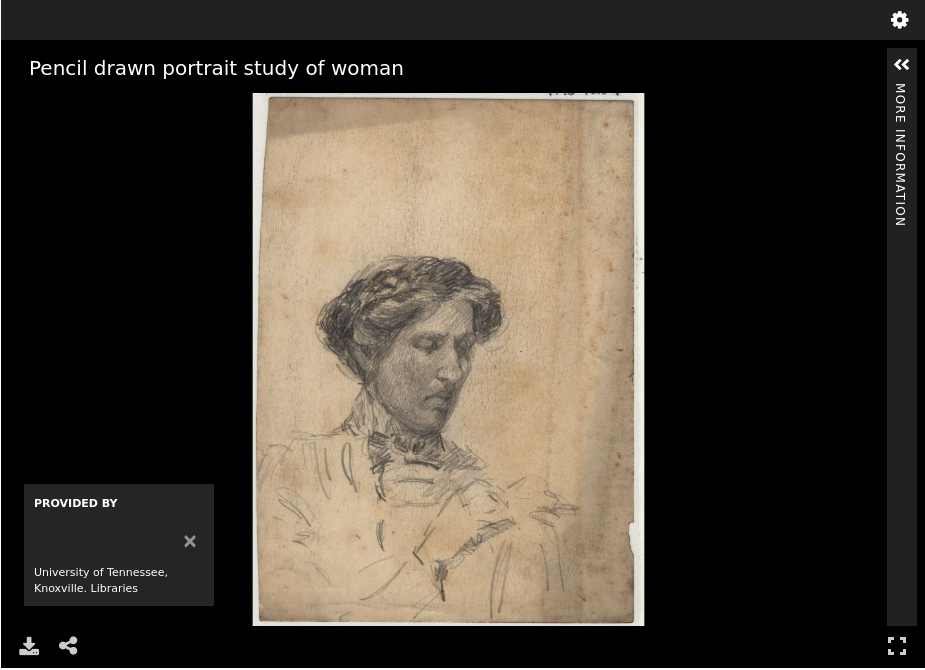Click the PROVIDED BY heading
This screenshot has height=670, width=925.
76,503
